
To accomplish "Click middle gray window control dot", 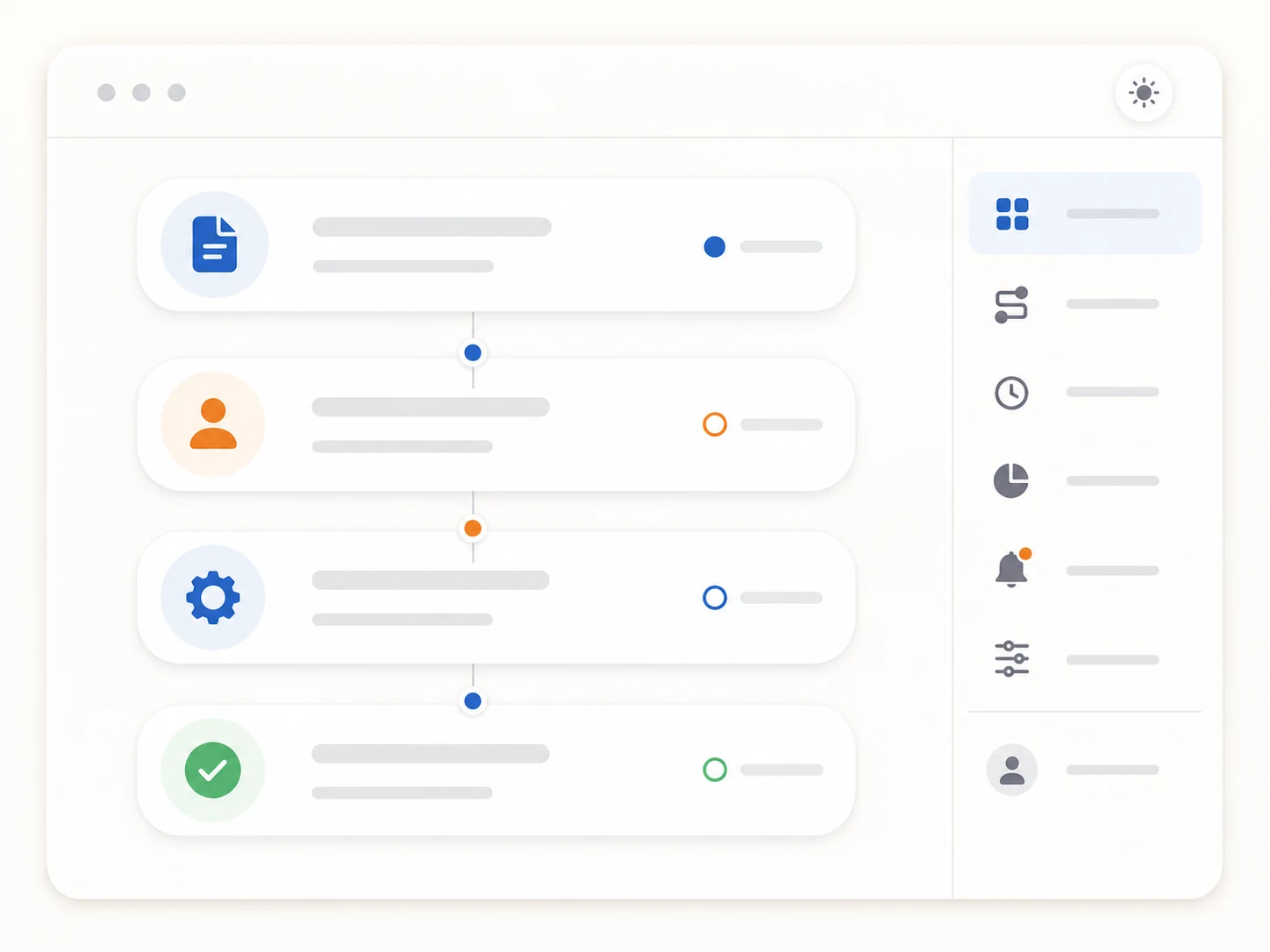I will coord(141,93).
